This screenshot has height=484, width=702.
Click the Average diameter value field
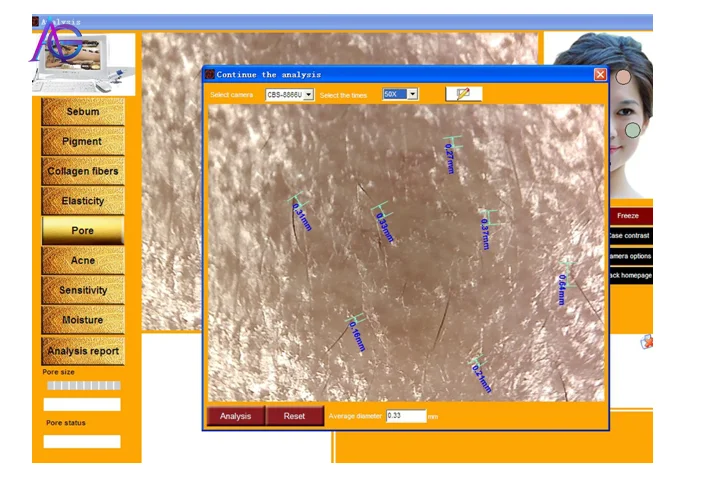tap(406, 416)
